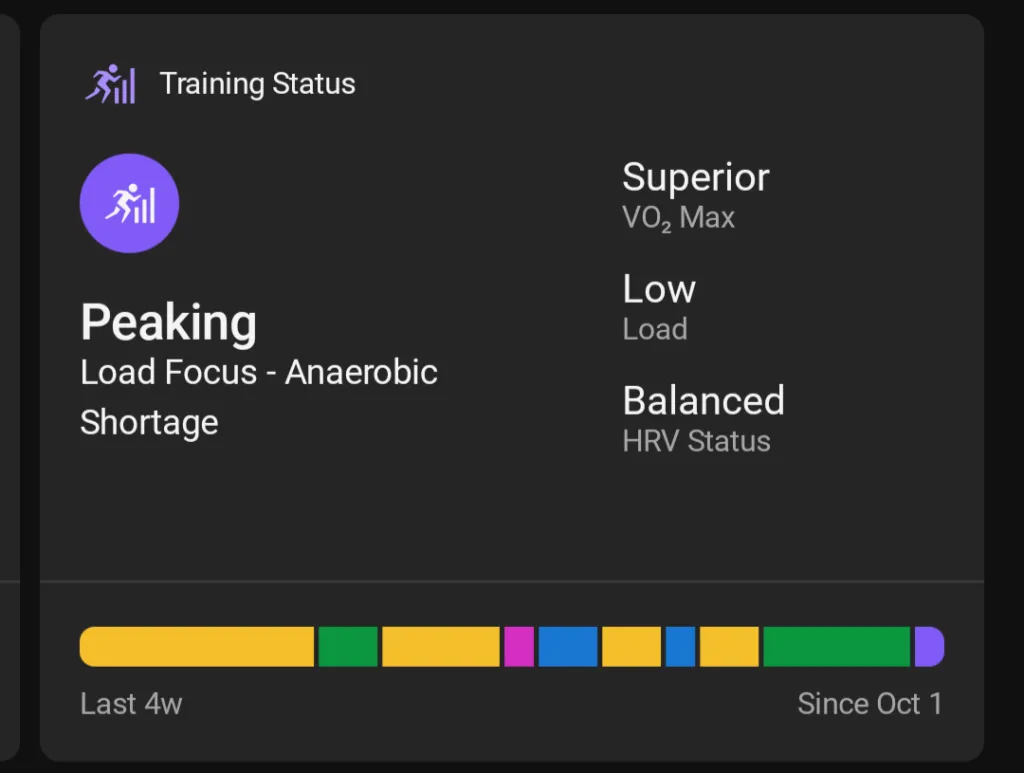Click the Last 4w time range label
This screenshot has width=1024, height=773.
131,704
